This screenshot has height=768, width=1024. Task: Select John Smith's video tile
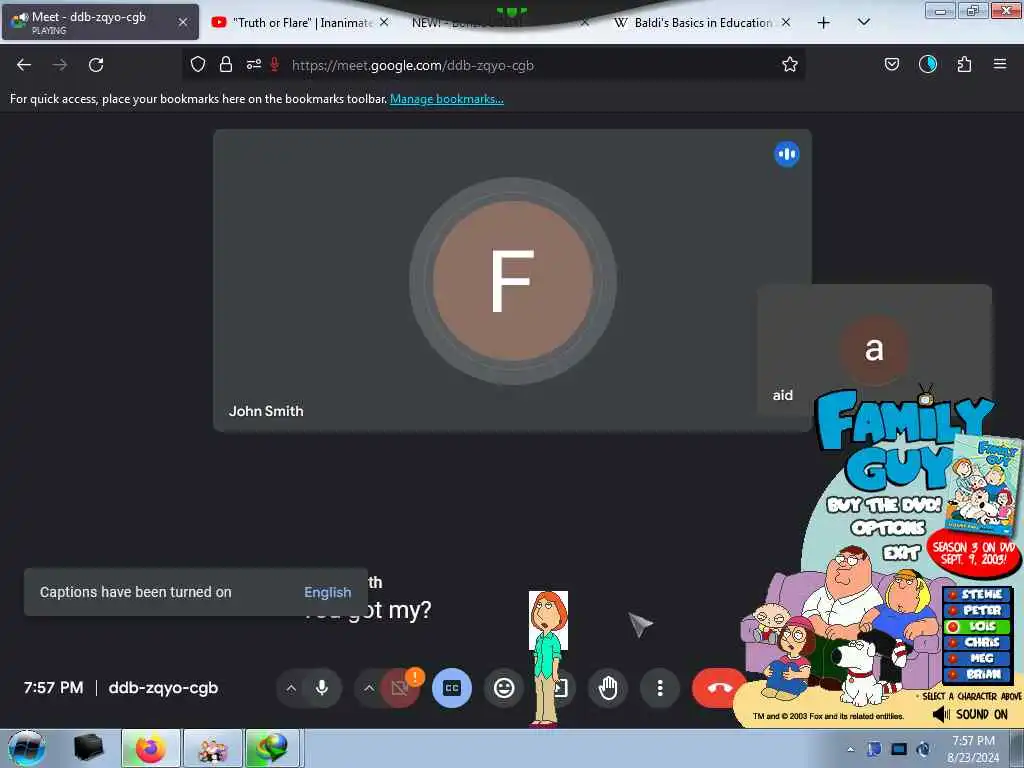513,280
